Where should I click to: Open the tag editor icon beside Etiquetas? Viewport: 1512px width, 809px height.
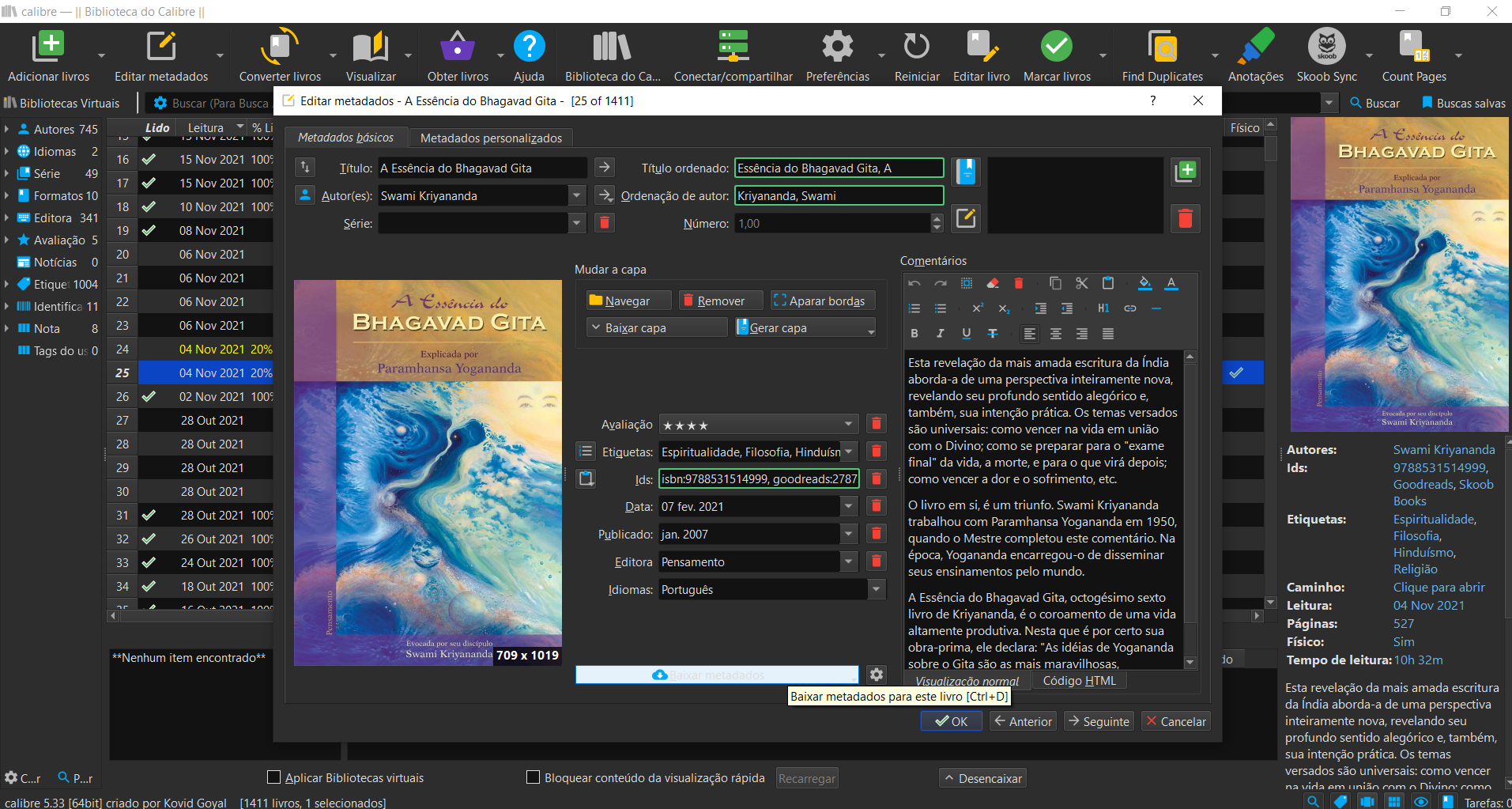click(x=586, y=452)
